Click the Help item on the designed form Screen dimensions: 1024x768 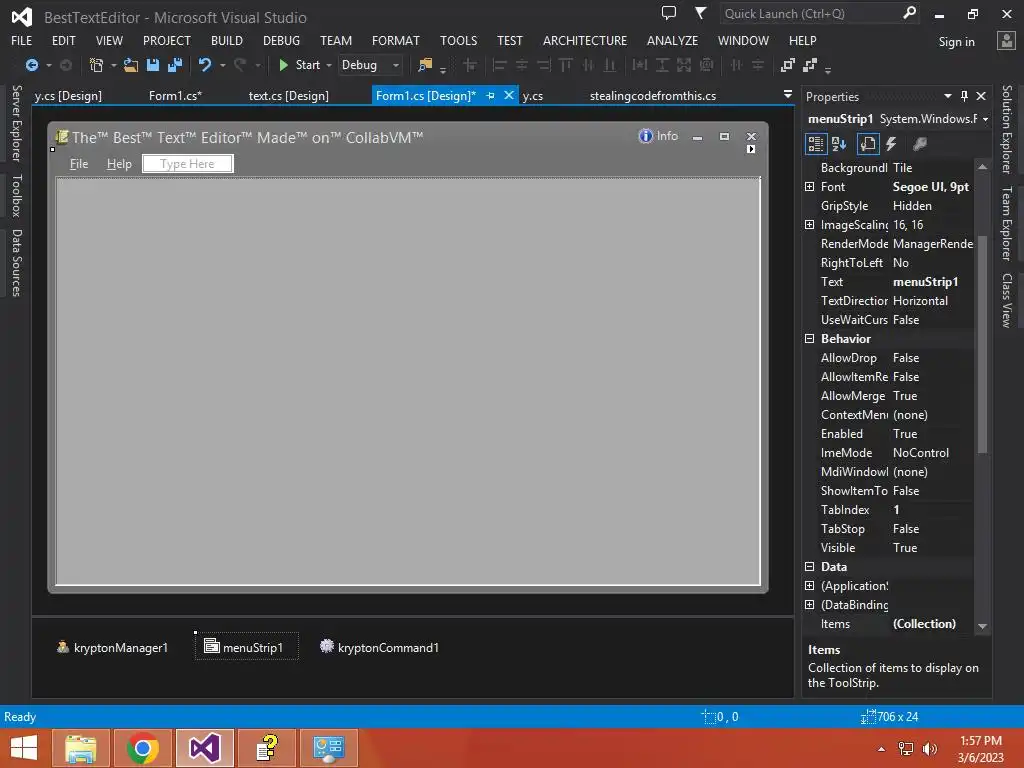click(119, 163)
